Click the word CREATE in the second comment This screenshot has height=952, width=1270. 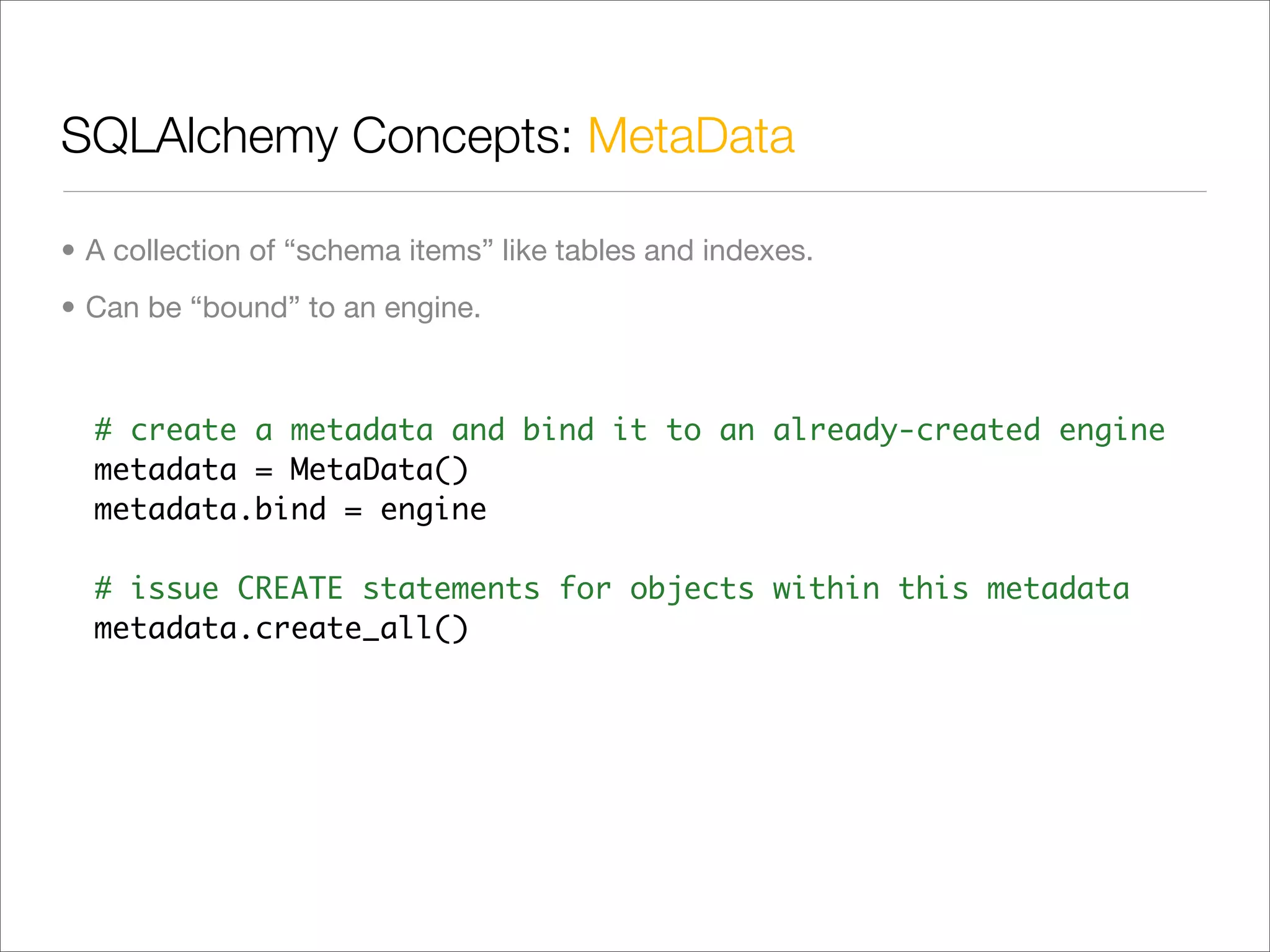(x=290, y=589)
